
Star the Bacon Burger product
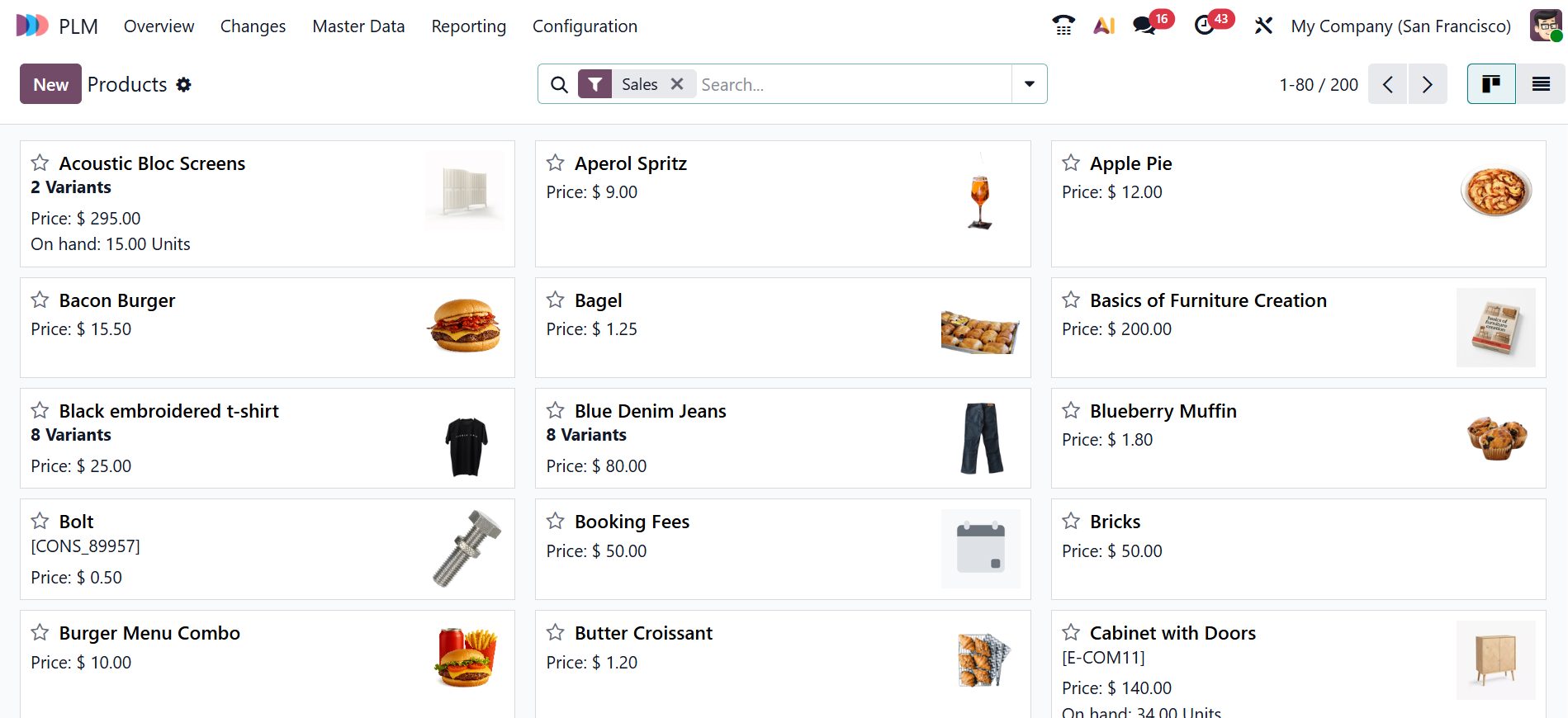(x=40, y=300)
